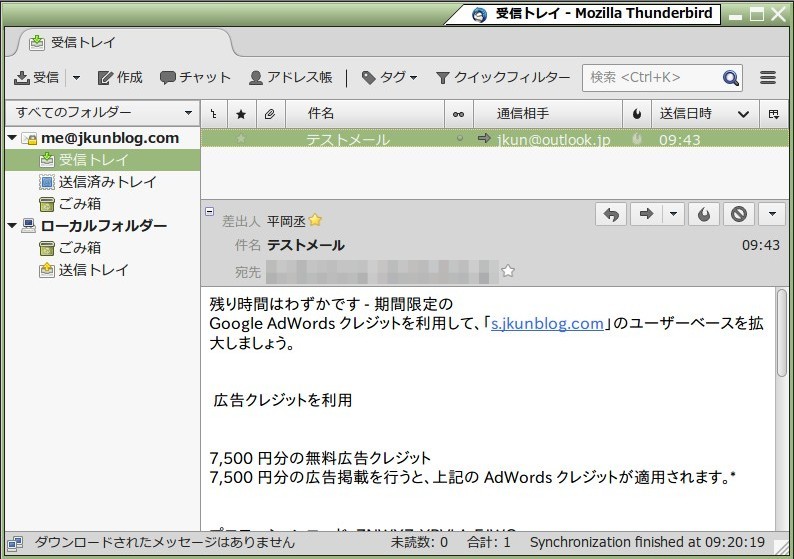
Task: Click the 受信 get messages button
Action: pos(36,77)
